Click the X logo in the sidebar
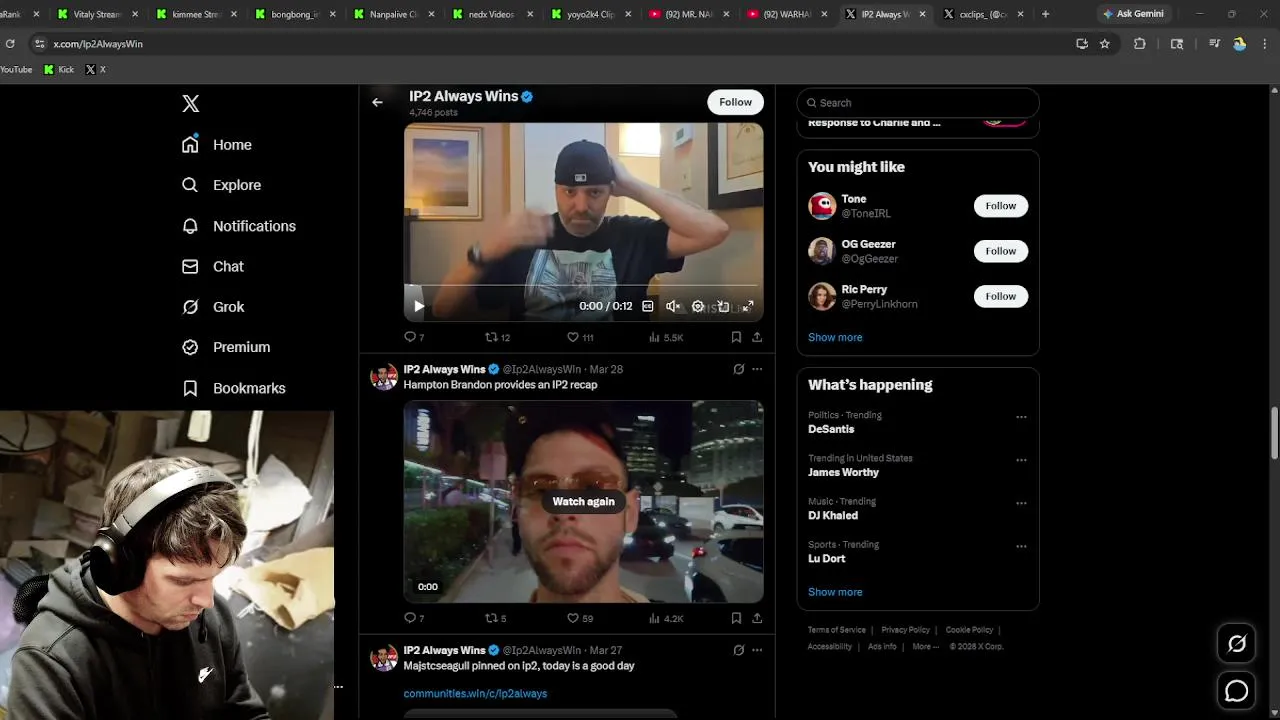The width and height of the screenshot is (1280, 720). pos(191,104)
